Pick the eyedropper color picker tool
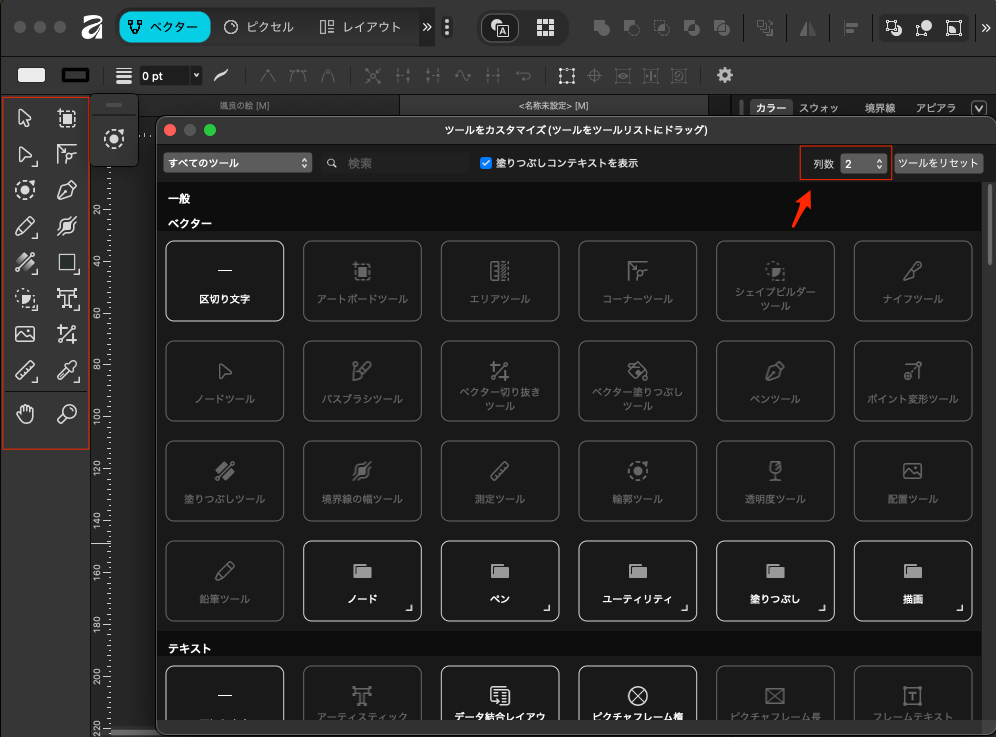Image resolution: width=996 pixels, height=737 pixels. pyautogui.click(x=67, y=372)
